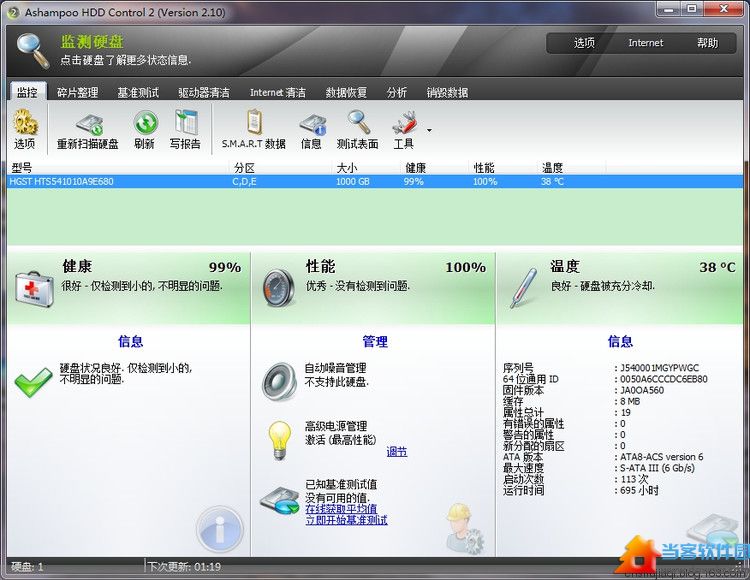Click 硬盘: 1 in status bar
Screen dimensions: 750x580
pos(27,567)
